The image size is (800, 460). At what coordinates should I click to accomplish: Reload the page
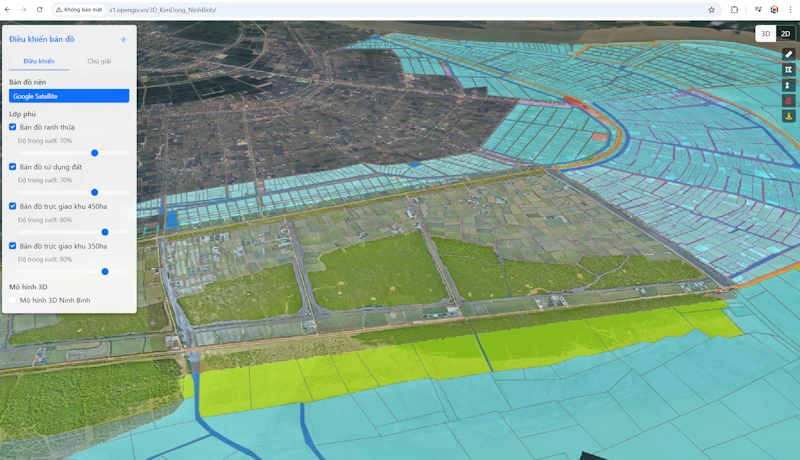(39, 10)
